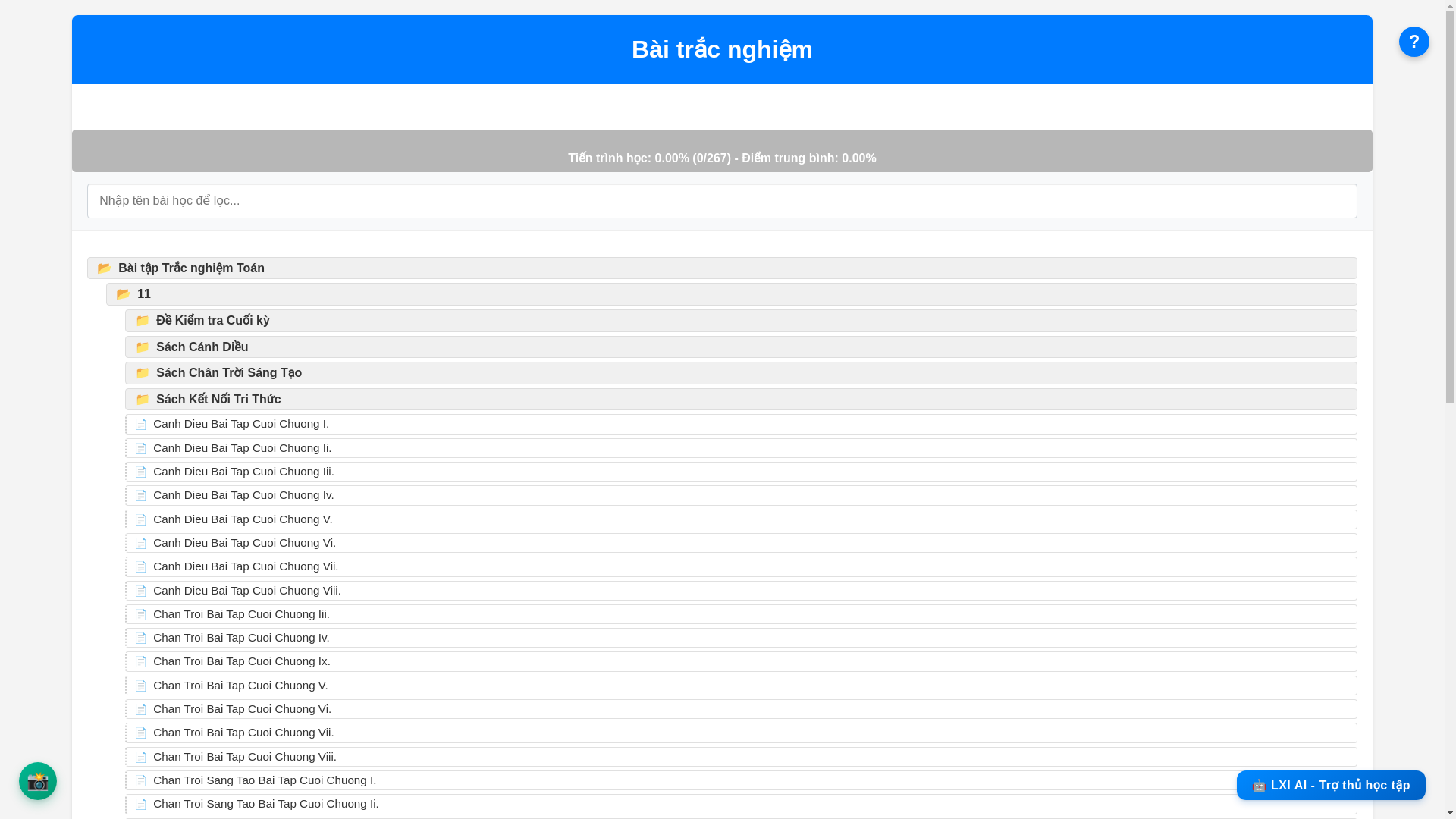Open Canh Dieu Bai Tap Cuoi Chuong Ii.

[741, 448]
